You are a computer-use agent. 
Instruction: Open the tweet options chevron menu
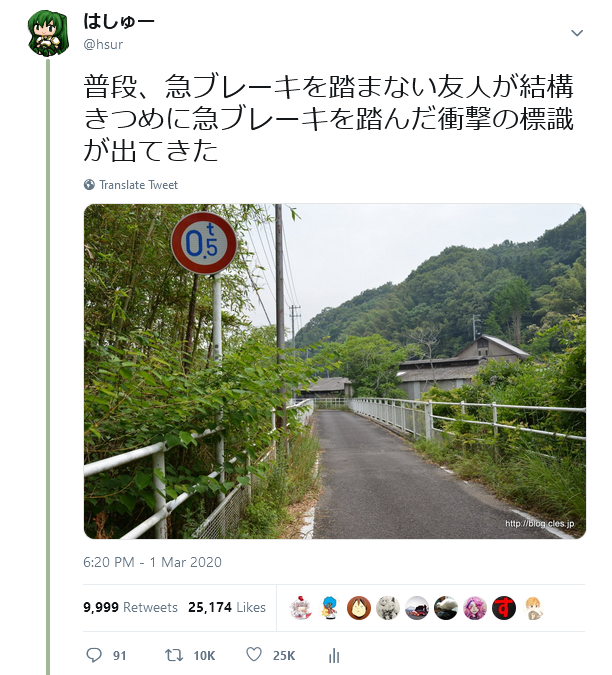[577, 33]
